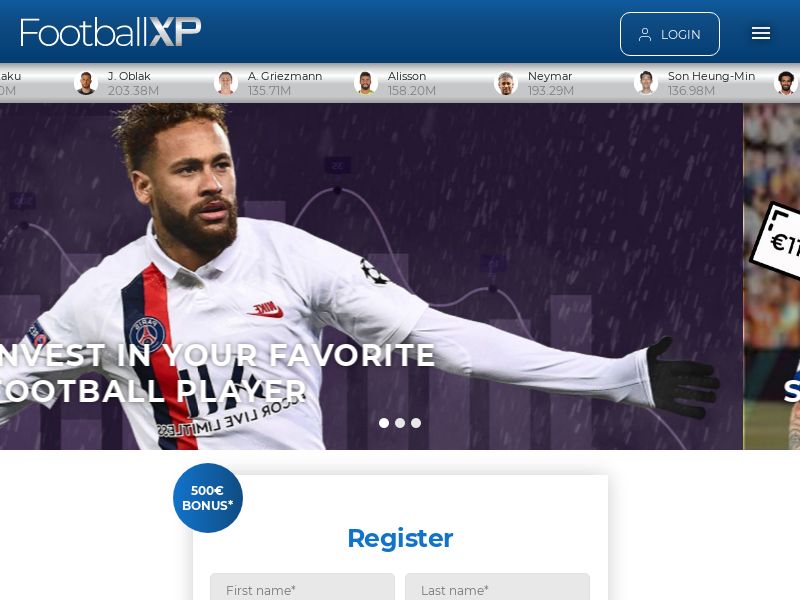This screenshot has width=800, height=600.
Task: Select J. Oblak player avatar
Action: click(x=86, y=83)
